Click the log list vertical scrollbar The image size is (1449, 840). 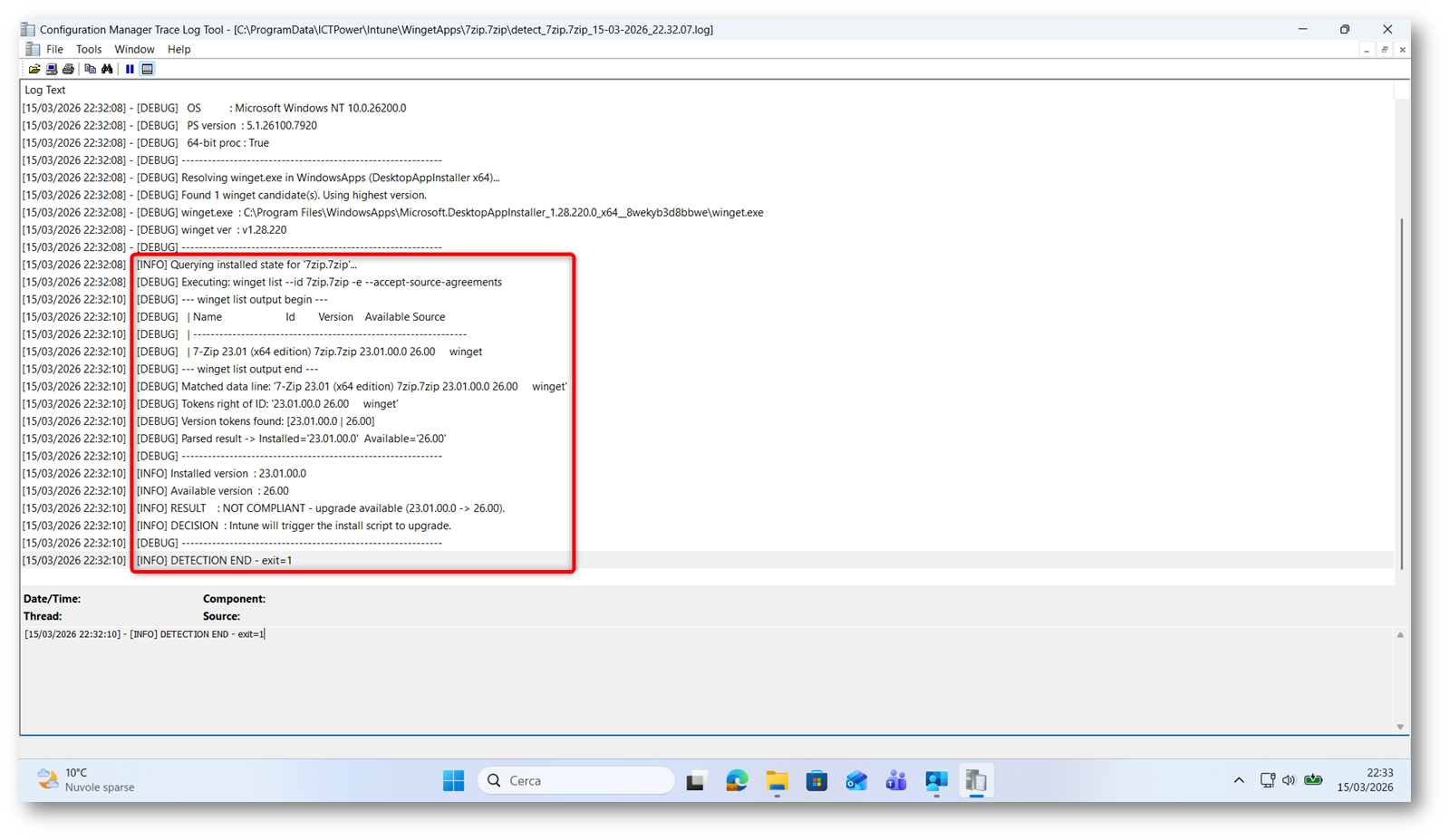coord(1401,392)
